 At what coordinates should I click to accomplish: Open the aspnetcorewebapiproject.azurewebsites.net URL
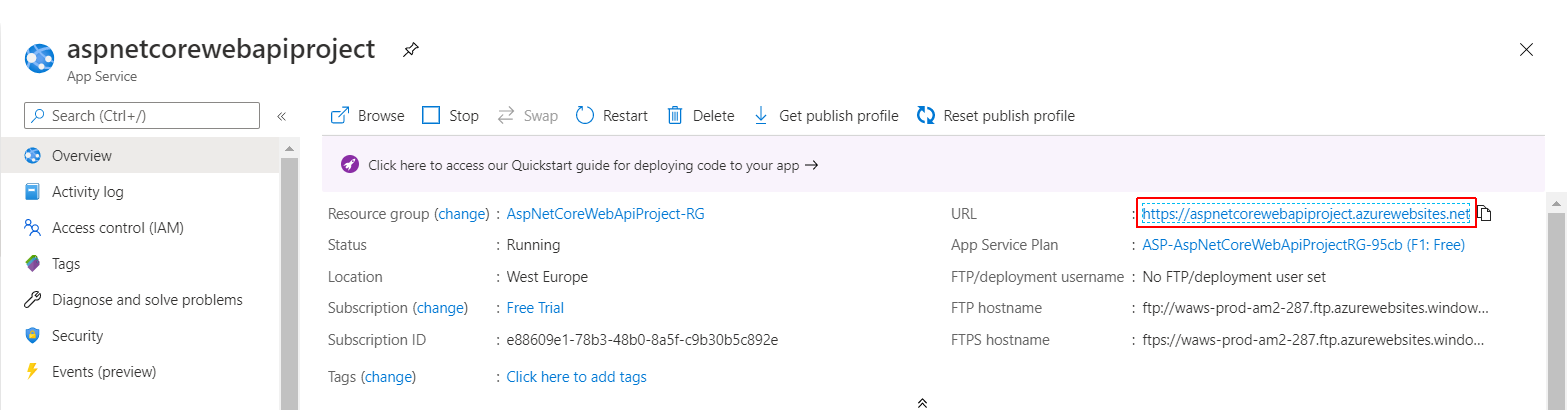[x=1306, y=213]
